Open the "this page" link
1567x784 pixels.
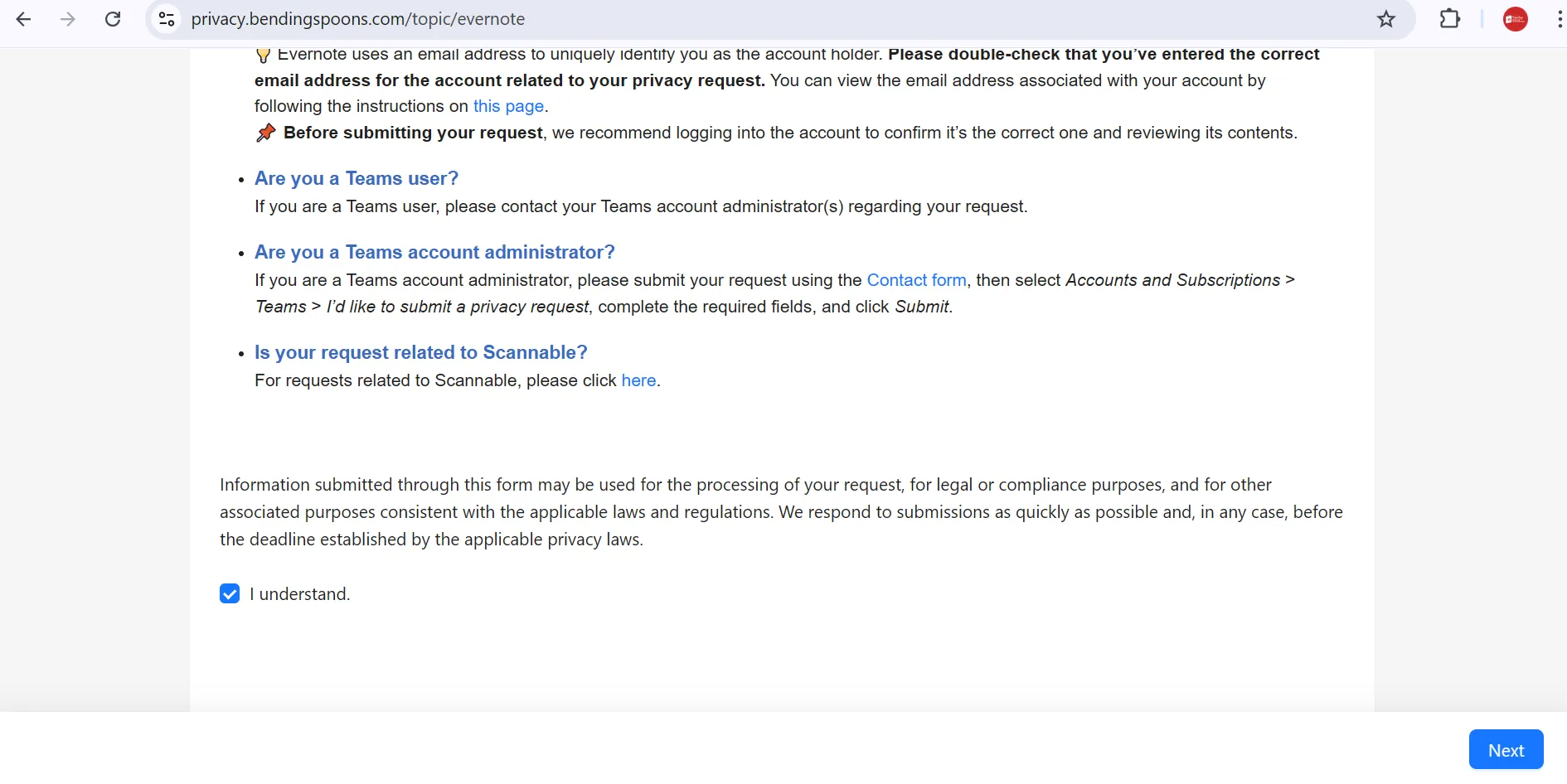508,106
